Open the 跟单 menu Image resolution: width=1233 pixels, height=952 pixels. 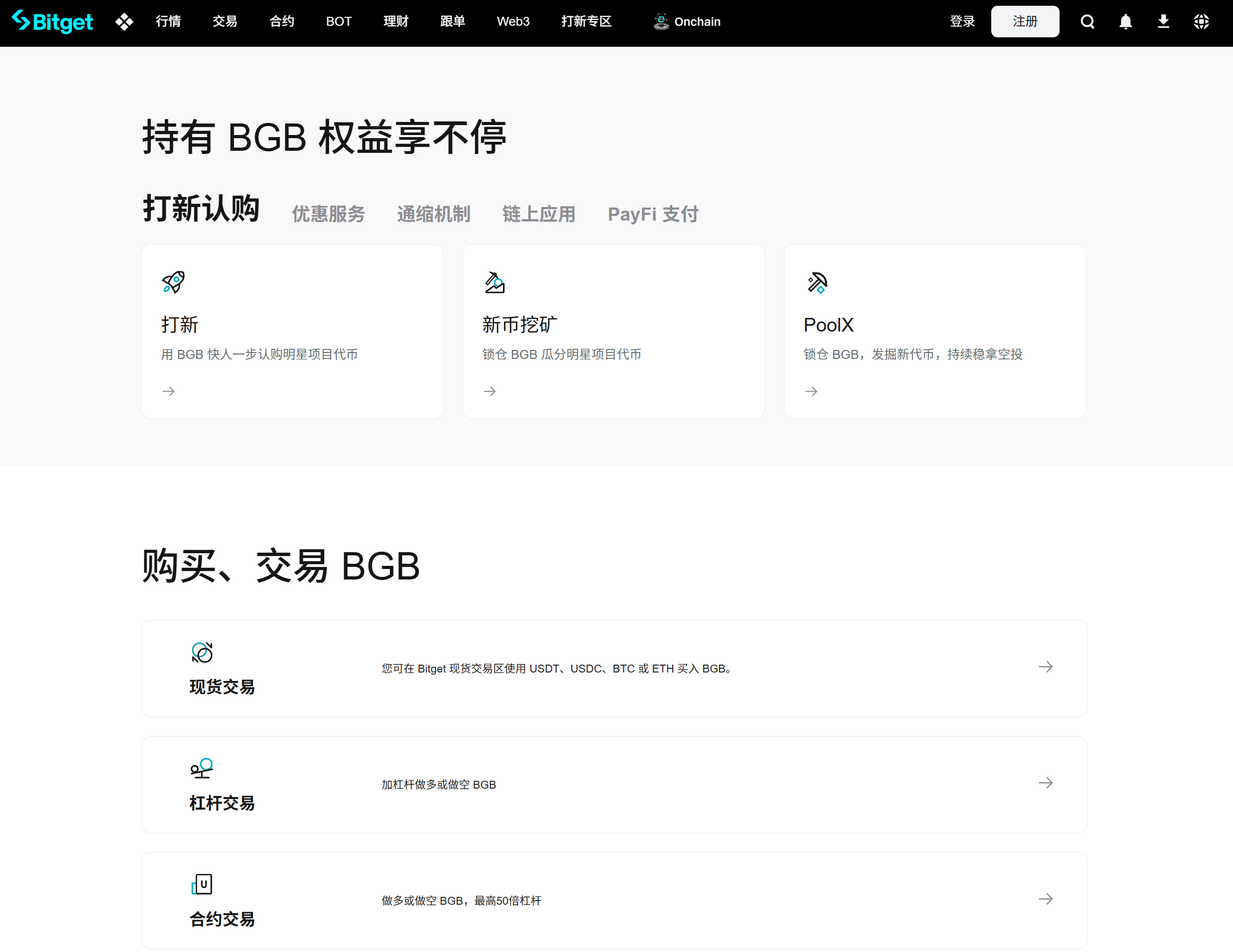pos(453,22)
